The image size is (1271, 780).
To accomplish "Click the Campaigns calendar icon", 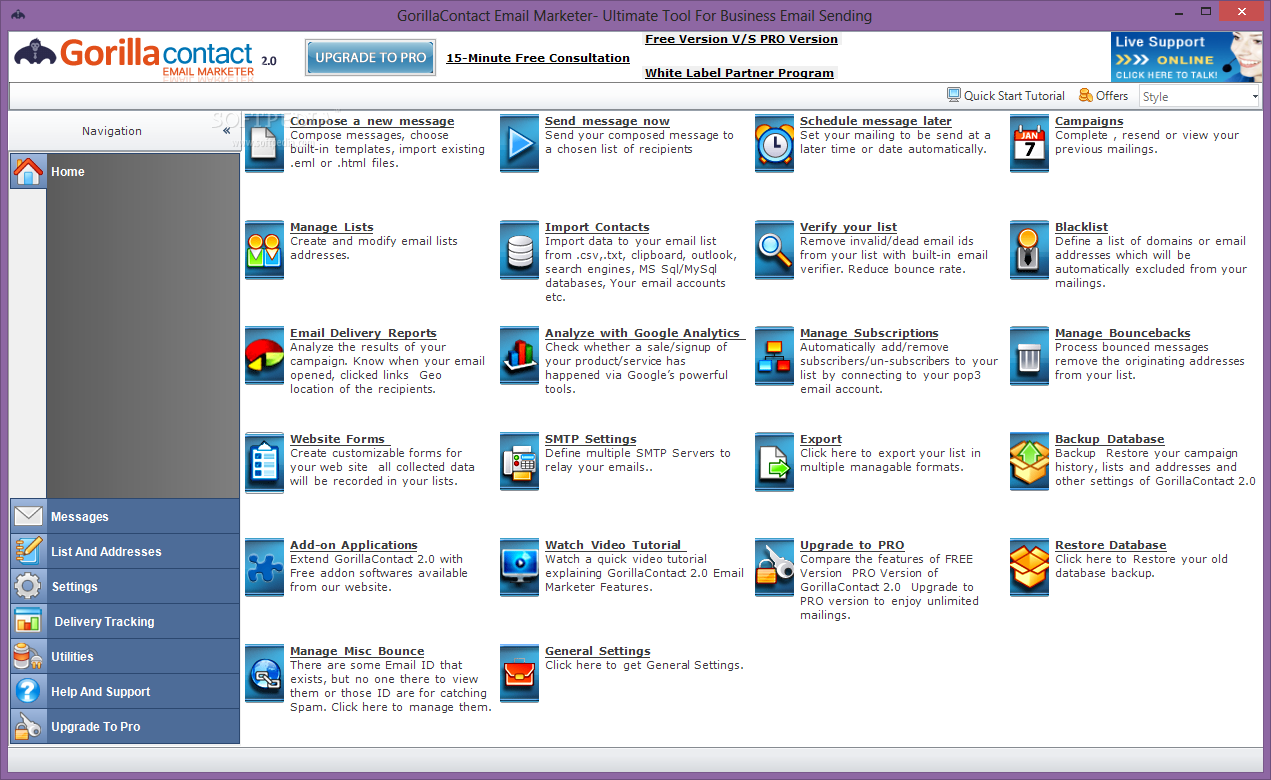I will coord(1030,144).
